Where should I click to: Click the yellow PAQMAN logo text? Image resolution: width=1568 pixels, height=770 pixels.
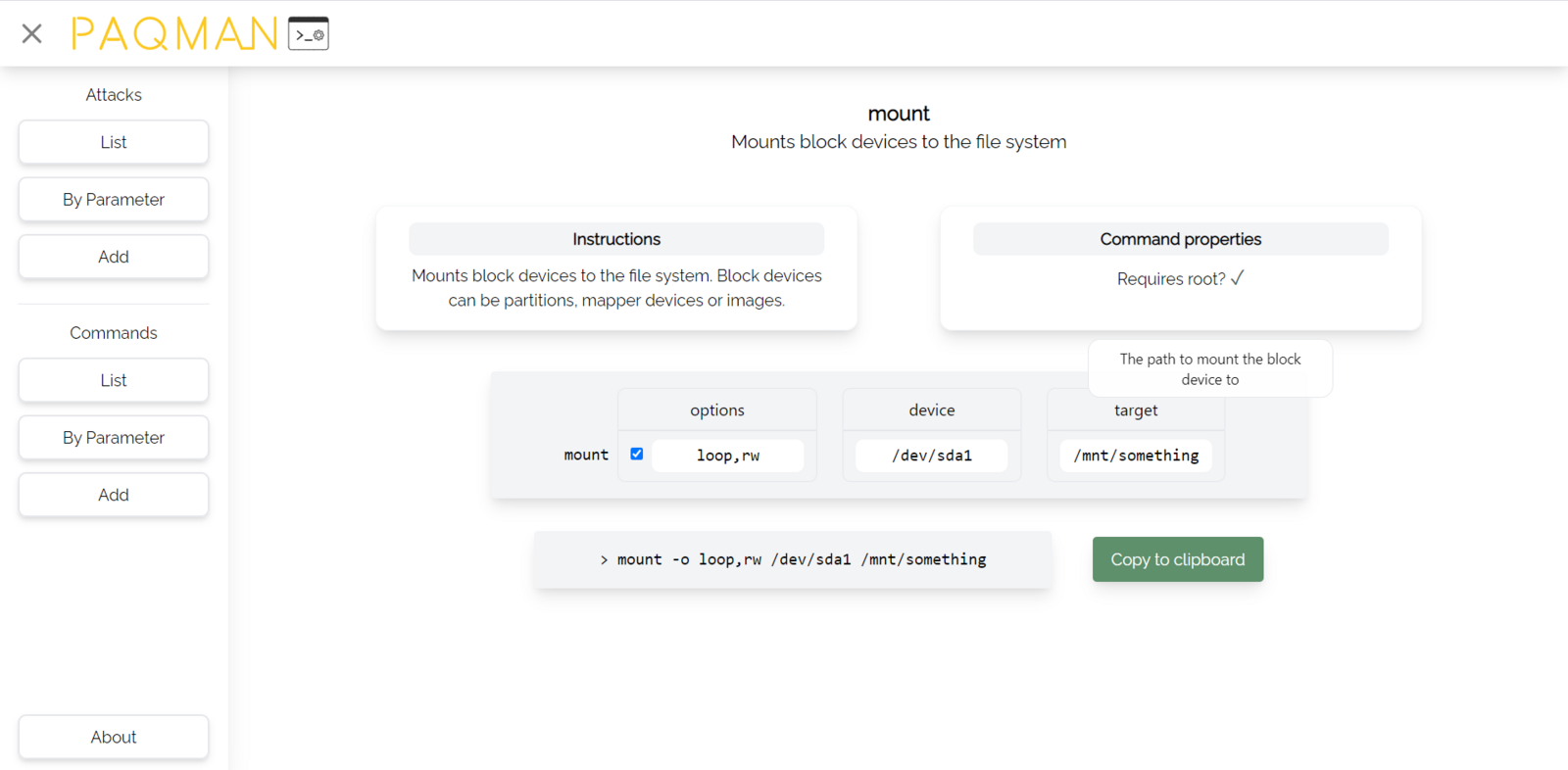click(174, 34)
